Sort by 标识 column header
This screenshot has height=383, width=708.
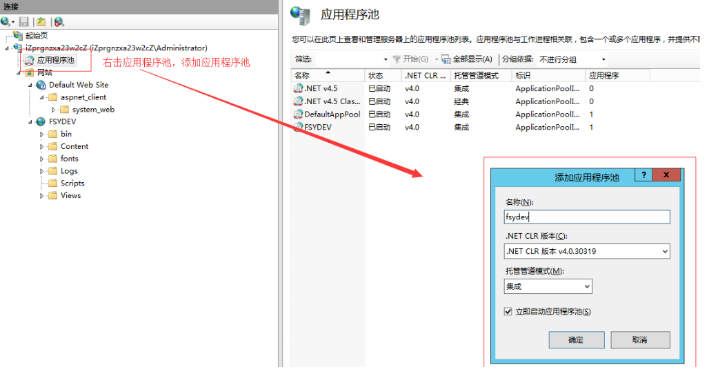point(548,75)
